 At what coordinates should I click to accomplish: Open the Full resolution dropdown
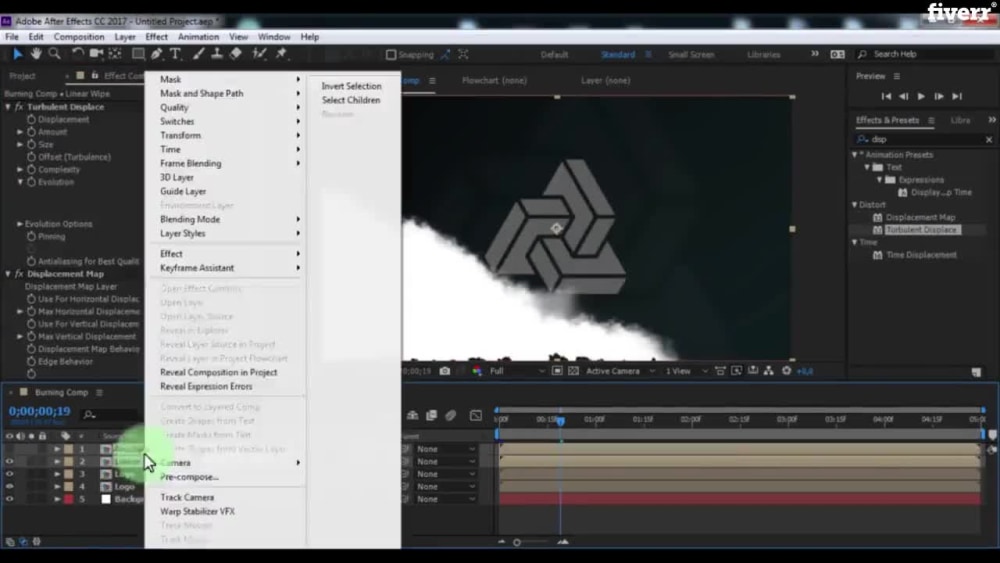coord(517,371)
